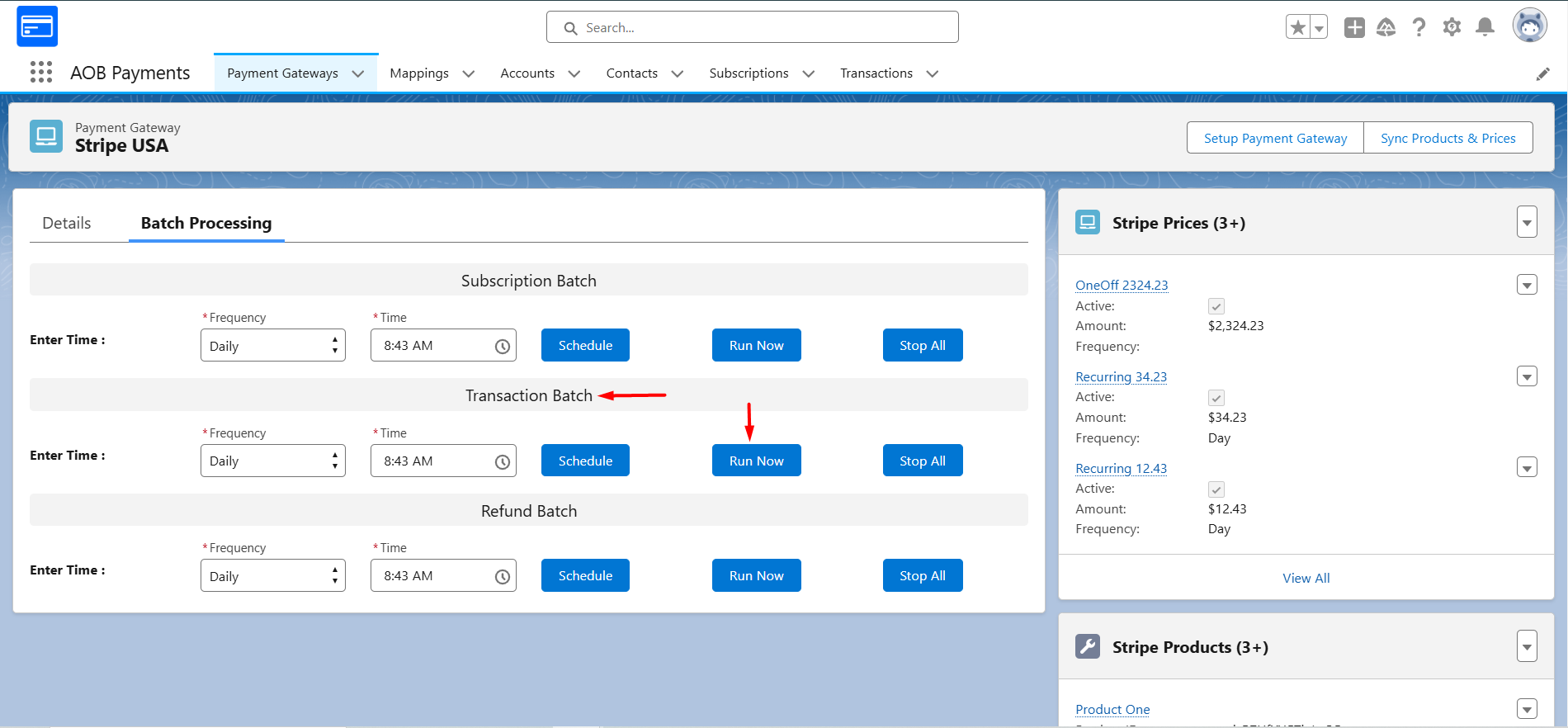Viewport: 1568px width, 728px height.
Task: Expand the Favorites list dropdown arrow
Action: (x=1319, y=27)
